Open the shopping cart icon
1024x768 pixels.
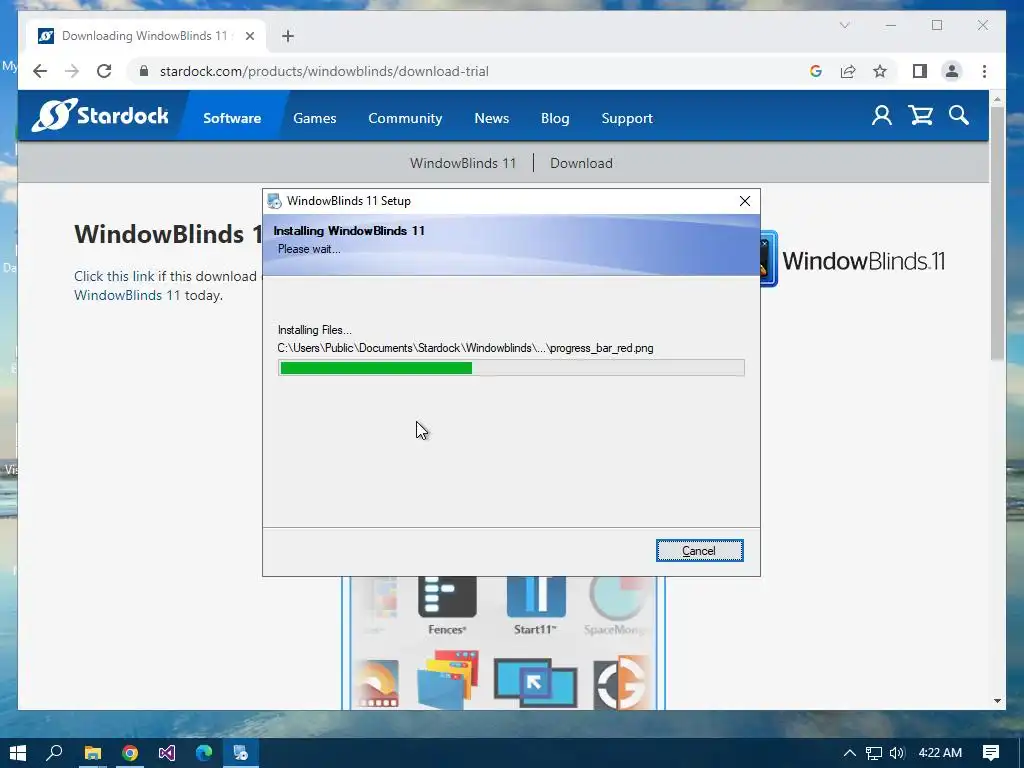[x=920, y=116]
